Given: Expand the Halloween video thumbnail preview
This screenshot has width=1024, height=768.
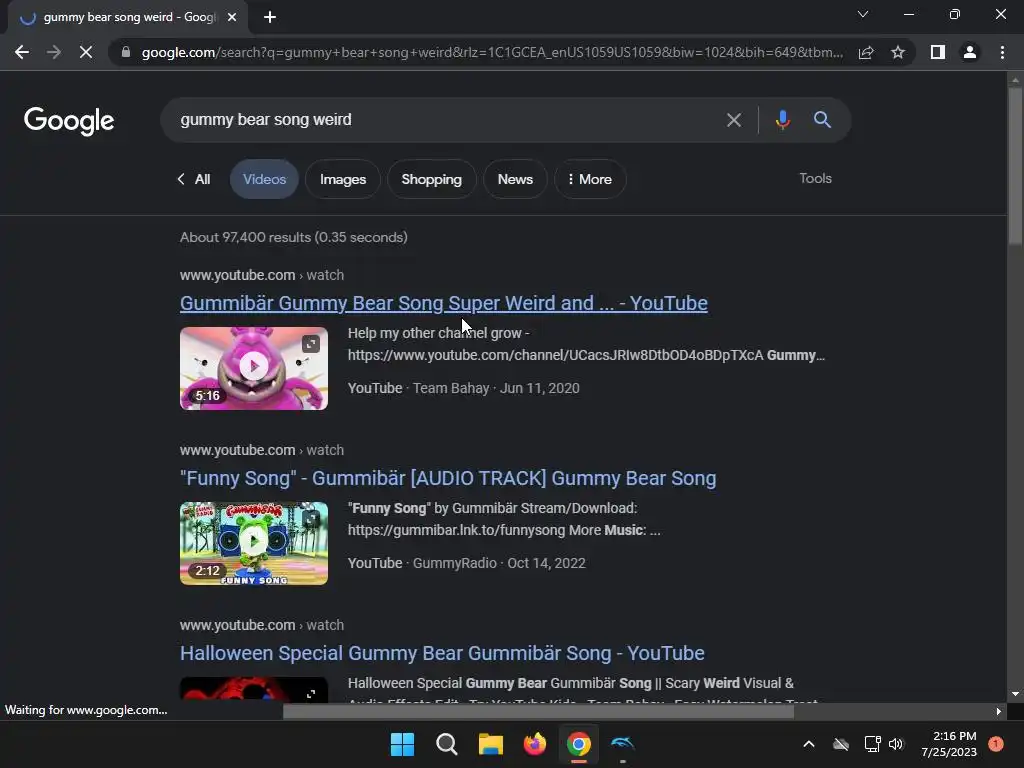Looking at the screenshot, I should (311, 693).
